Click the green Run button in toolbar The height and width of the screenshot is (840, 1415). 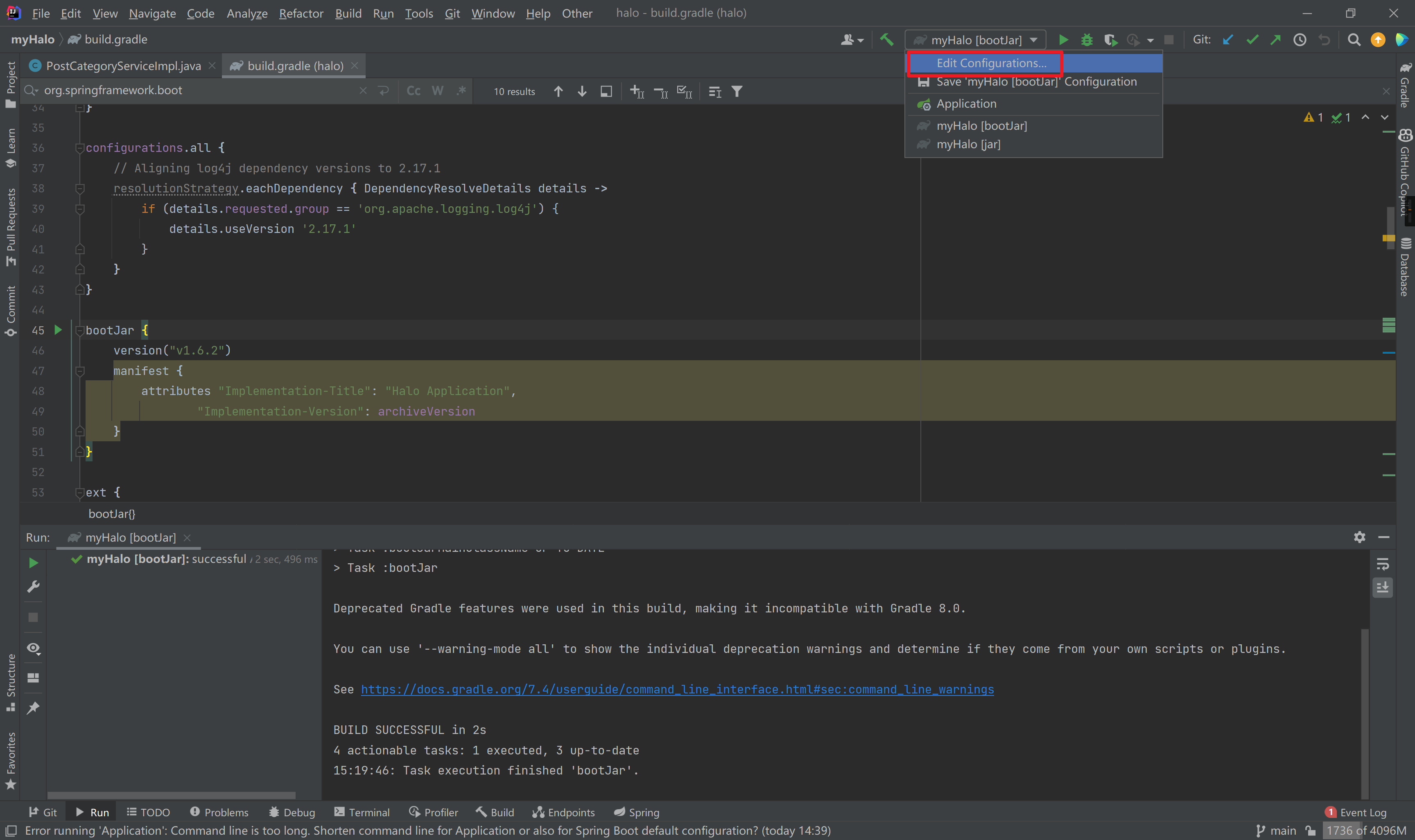coord(1063,40)
